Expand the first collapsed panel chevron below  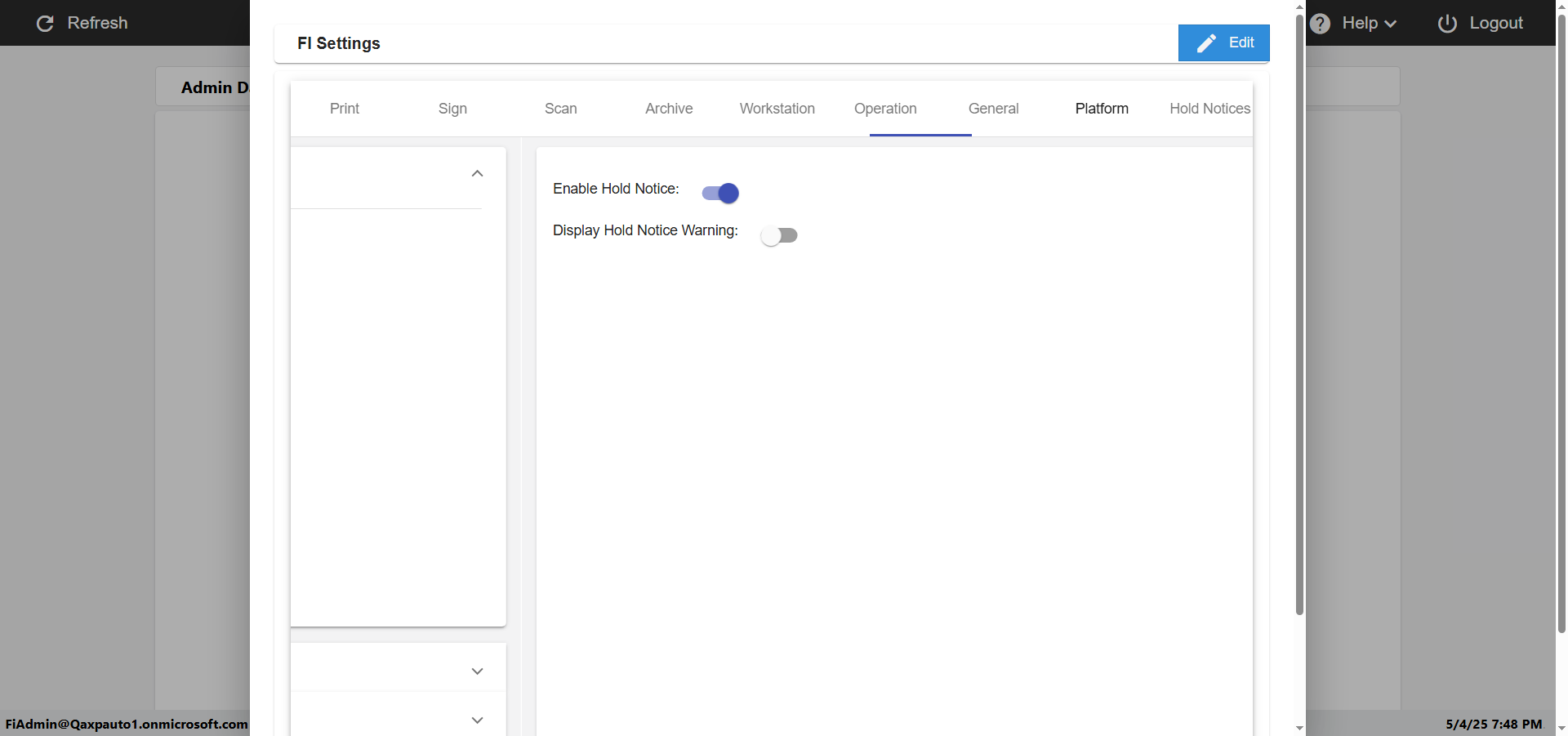click(x=478, y=671)
